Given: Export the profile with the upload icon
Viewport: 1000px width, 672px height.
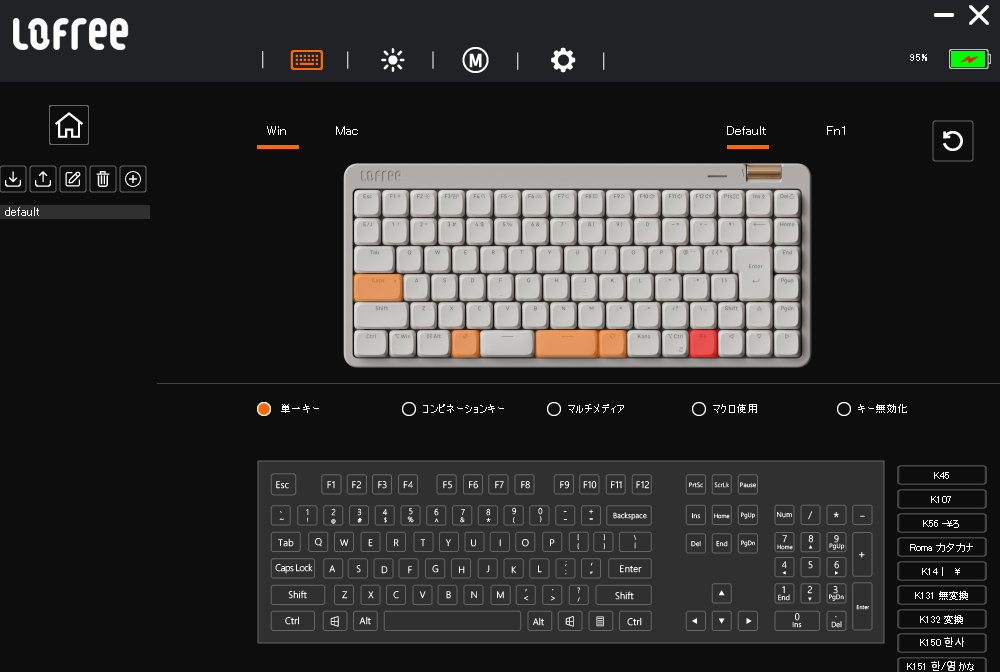Looking at the screenshot, I should tap(43, 179).
